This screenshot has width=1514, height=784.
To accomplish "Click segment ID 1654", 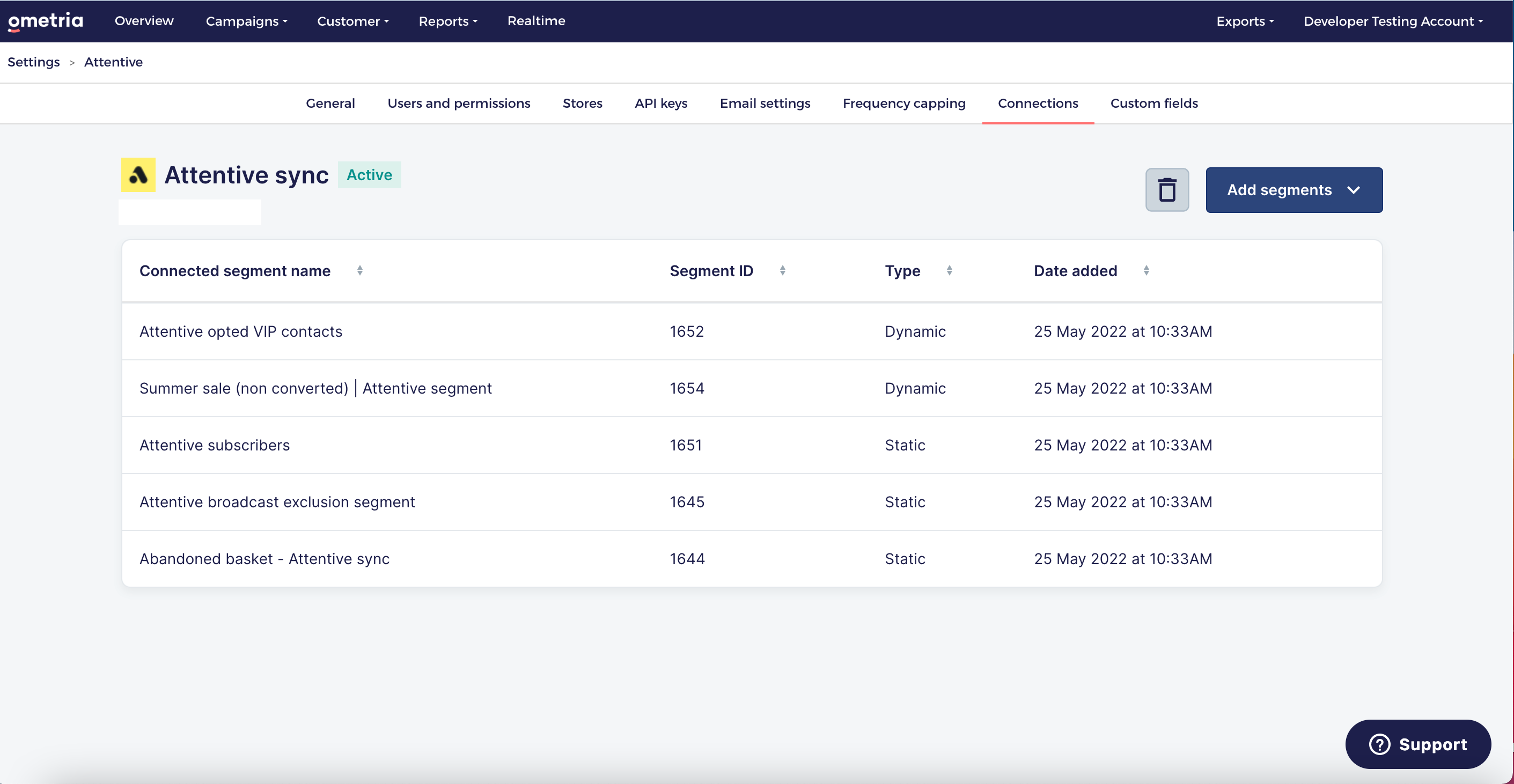I will (687, 388).
